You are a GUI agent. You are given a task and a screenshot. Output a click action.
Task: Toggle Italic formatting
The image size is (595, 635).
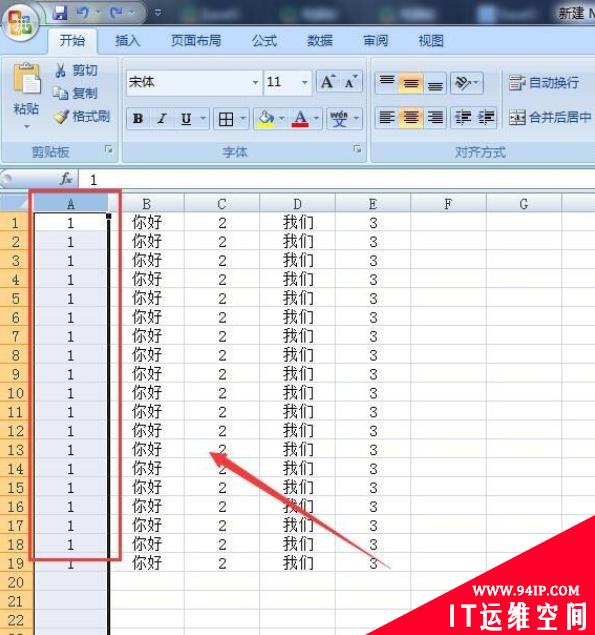click(162, 119)
